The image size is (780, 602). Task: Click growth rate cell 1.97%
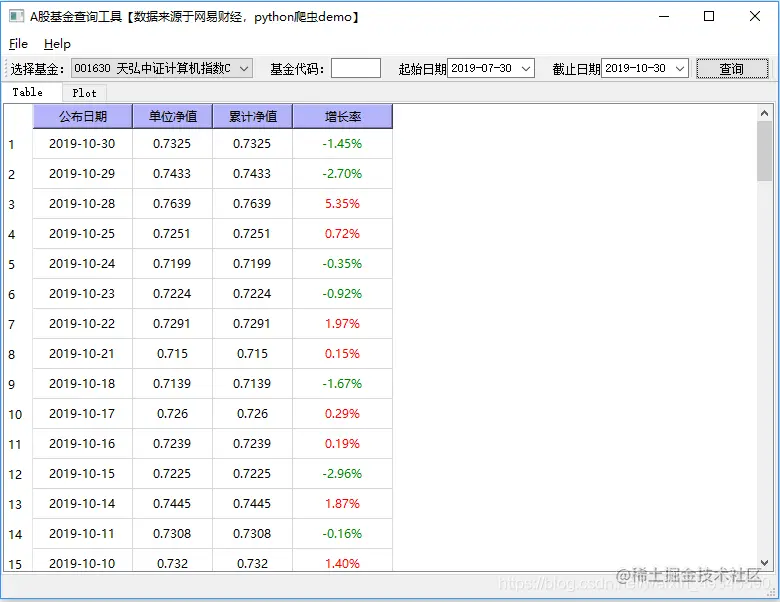(343, 324)
